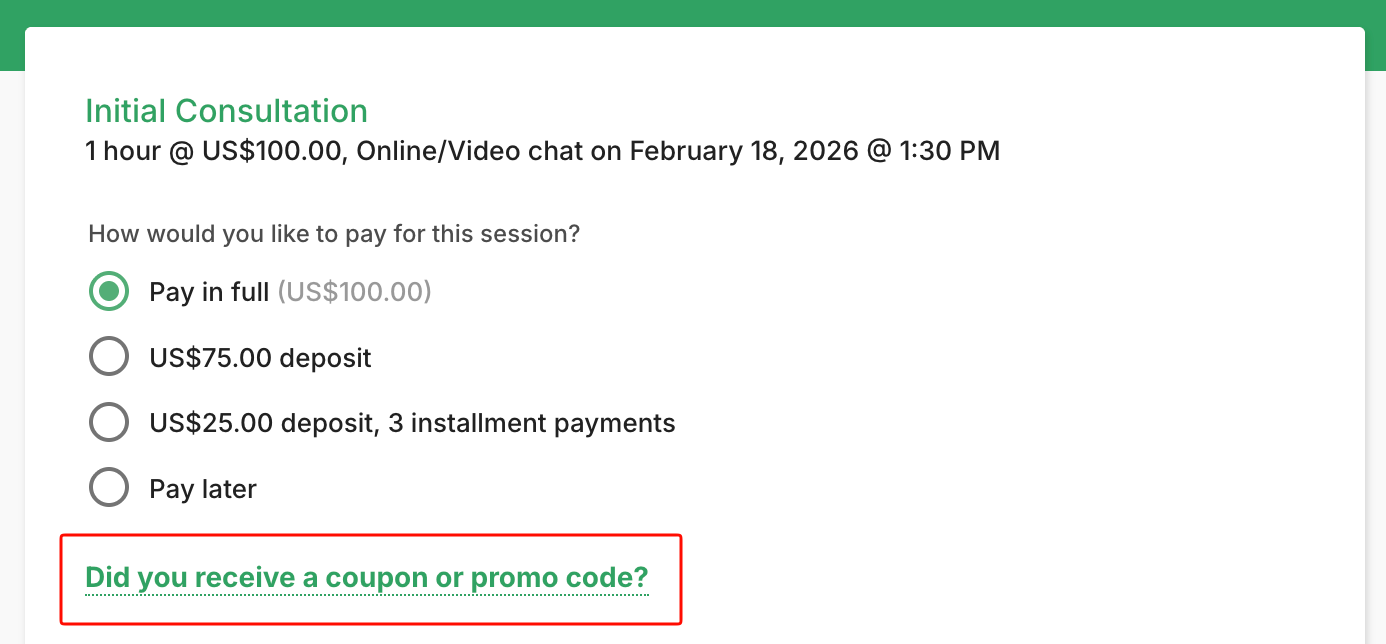Click the "Pay in full" label text
The height and width of the screenshot is (644, 1386).
209,292
